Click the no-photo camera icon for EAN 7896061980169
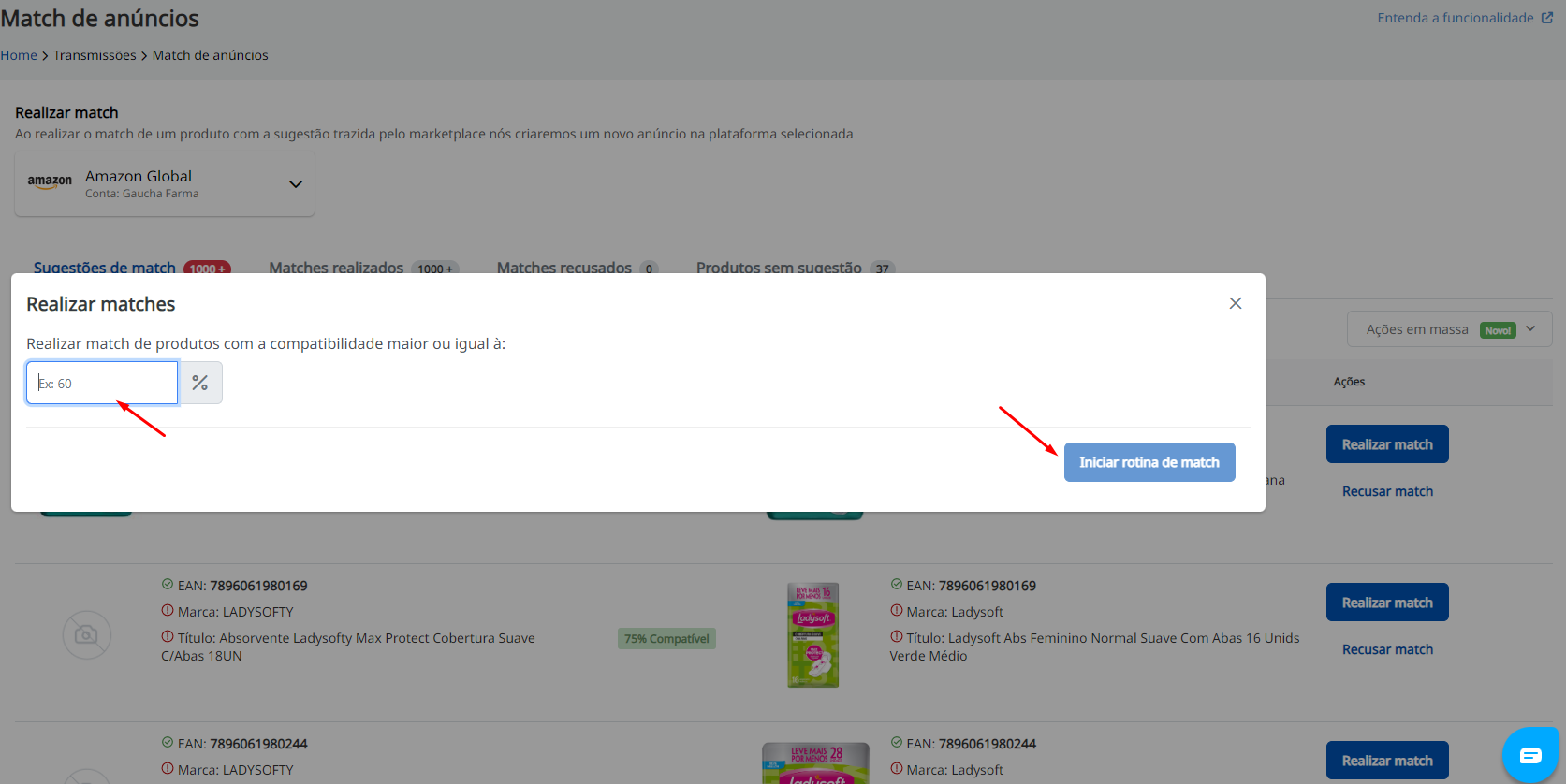 point(87,635)
